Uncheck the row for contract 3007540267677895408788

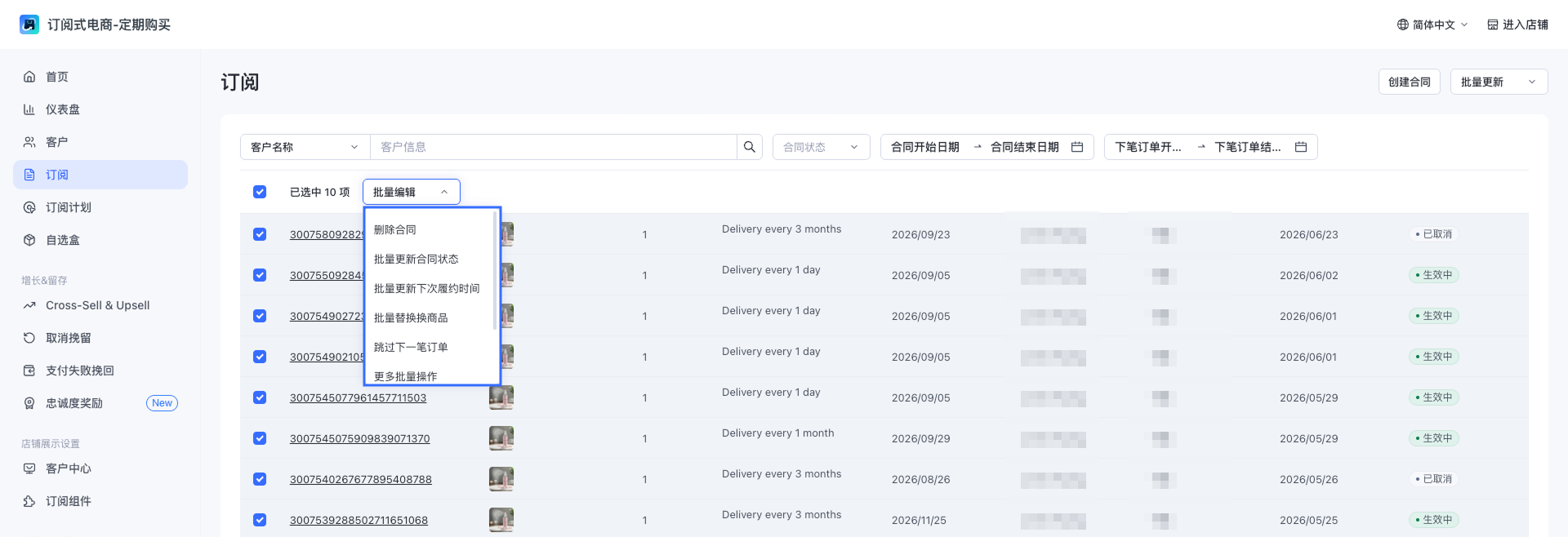[260, 479]
